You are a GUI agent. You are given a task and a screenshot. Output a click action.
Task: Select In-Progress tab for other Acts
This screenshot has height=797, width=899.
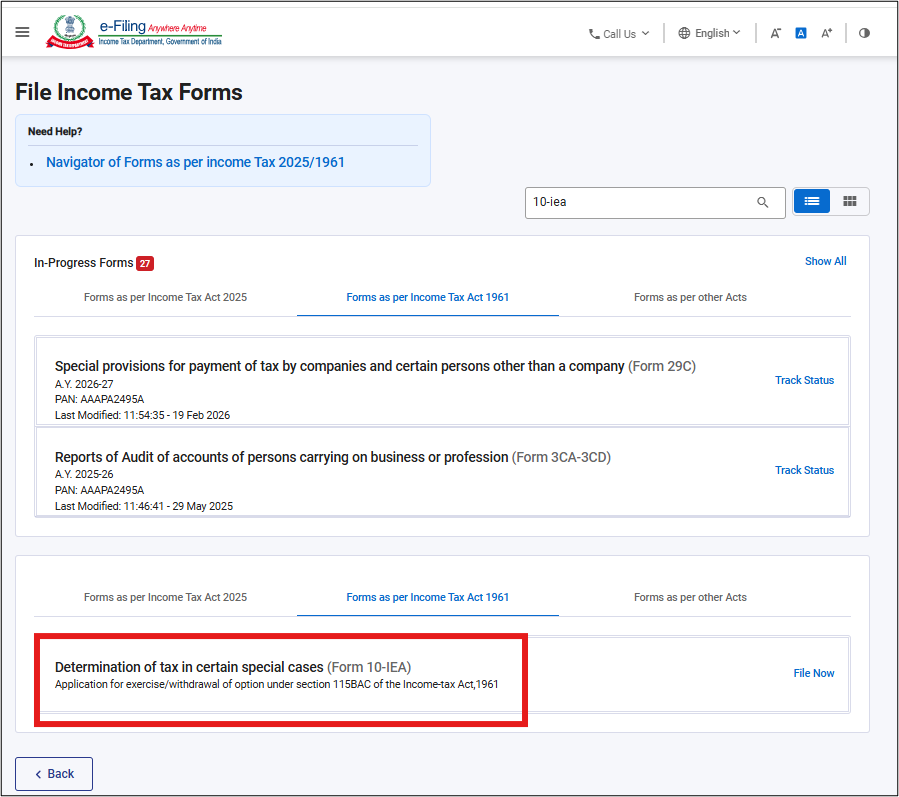(690, 298)
